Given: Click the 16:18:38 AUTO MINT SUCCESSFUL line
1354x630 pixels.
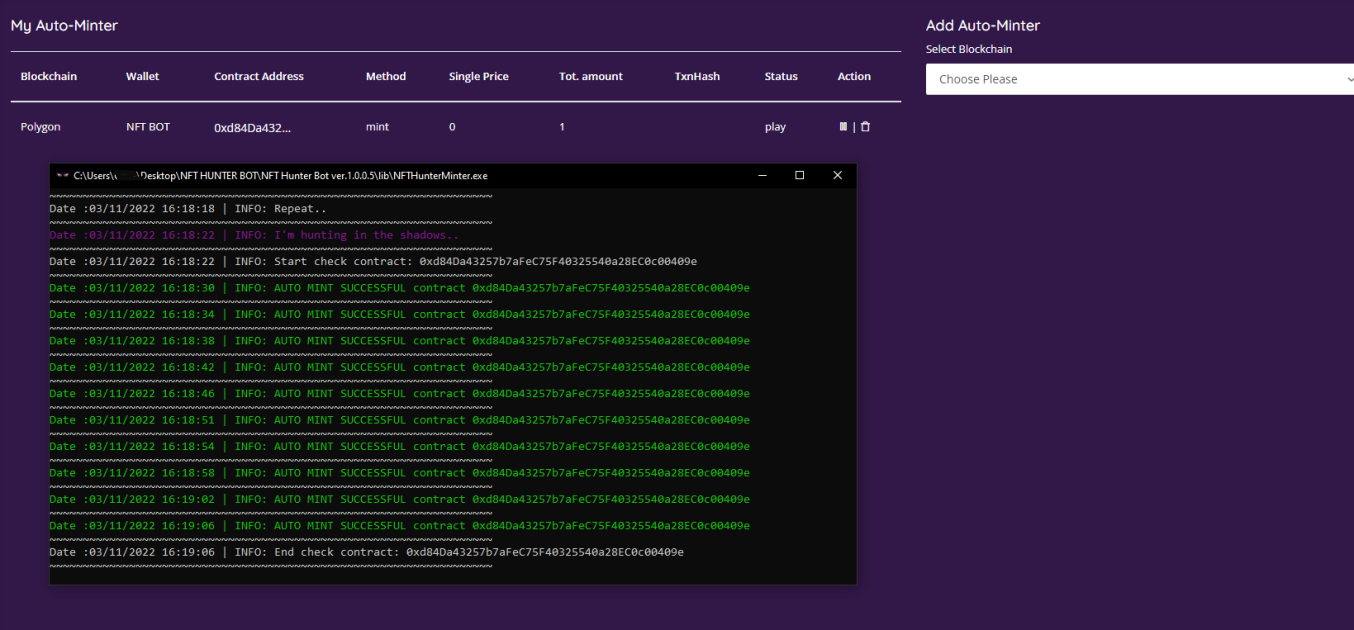Looking at the screenshot, I should [x=400, y=341].
